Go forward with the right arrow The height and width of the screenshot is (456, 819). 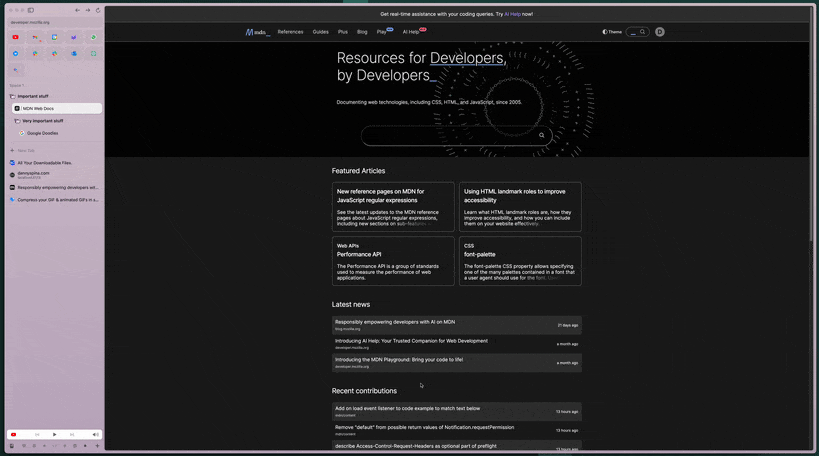[x=88, y=10]
